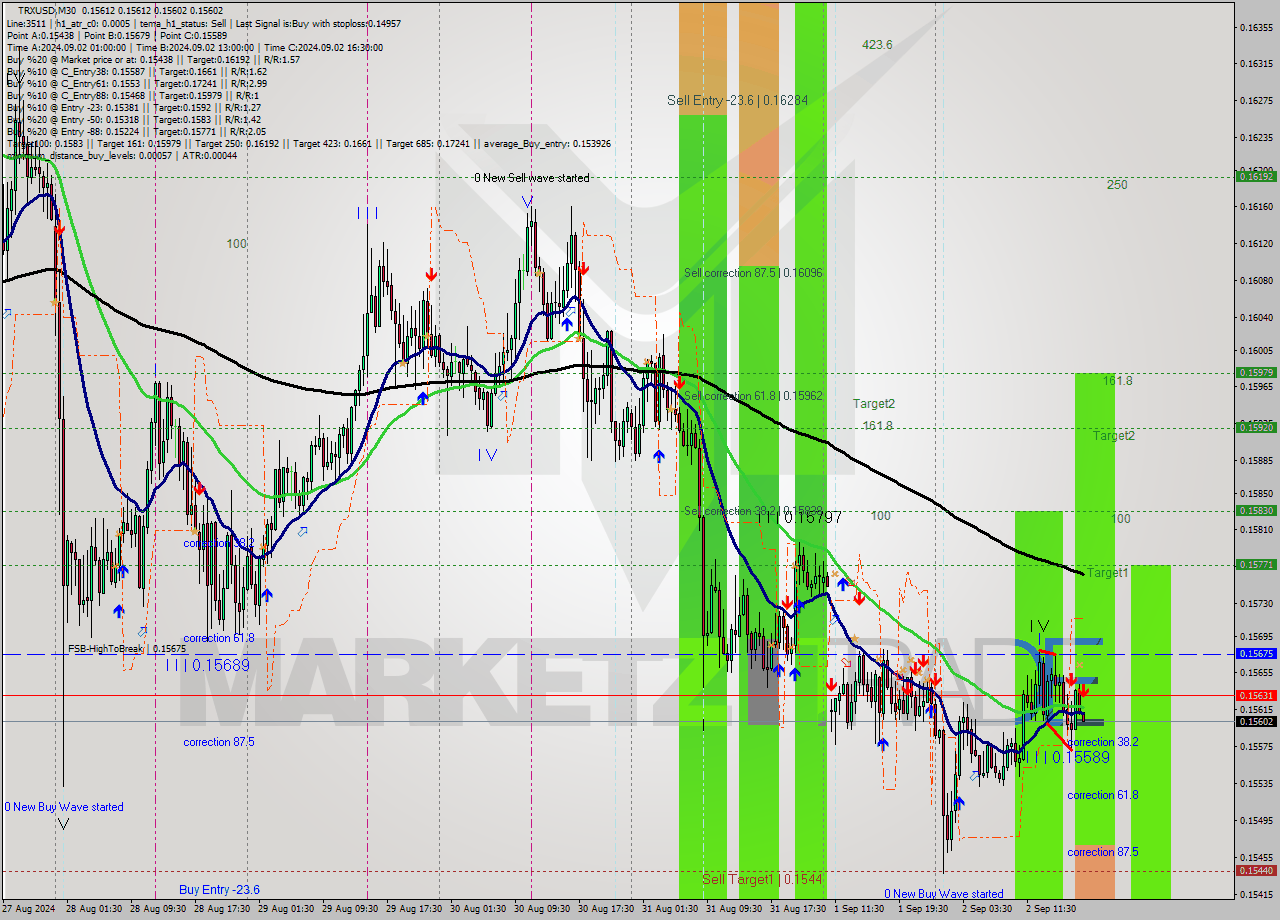Viewport: 1280px width, 920px height.
Task: Click the Buy Entry -23.6 text label
Action: pyautogui.click(x=218, y=888)
